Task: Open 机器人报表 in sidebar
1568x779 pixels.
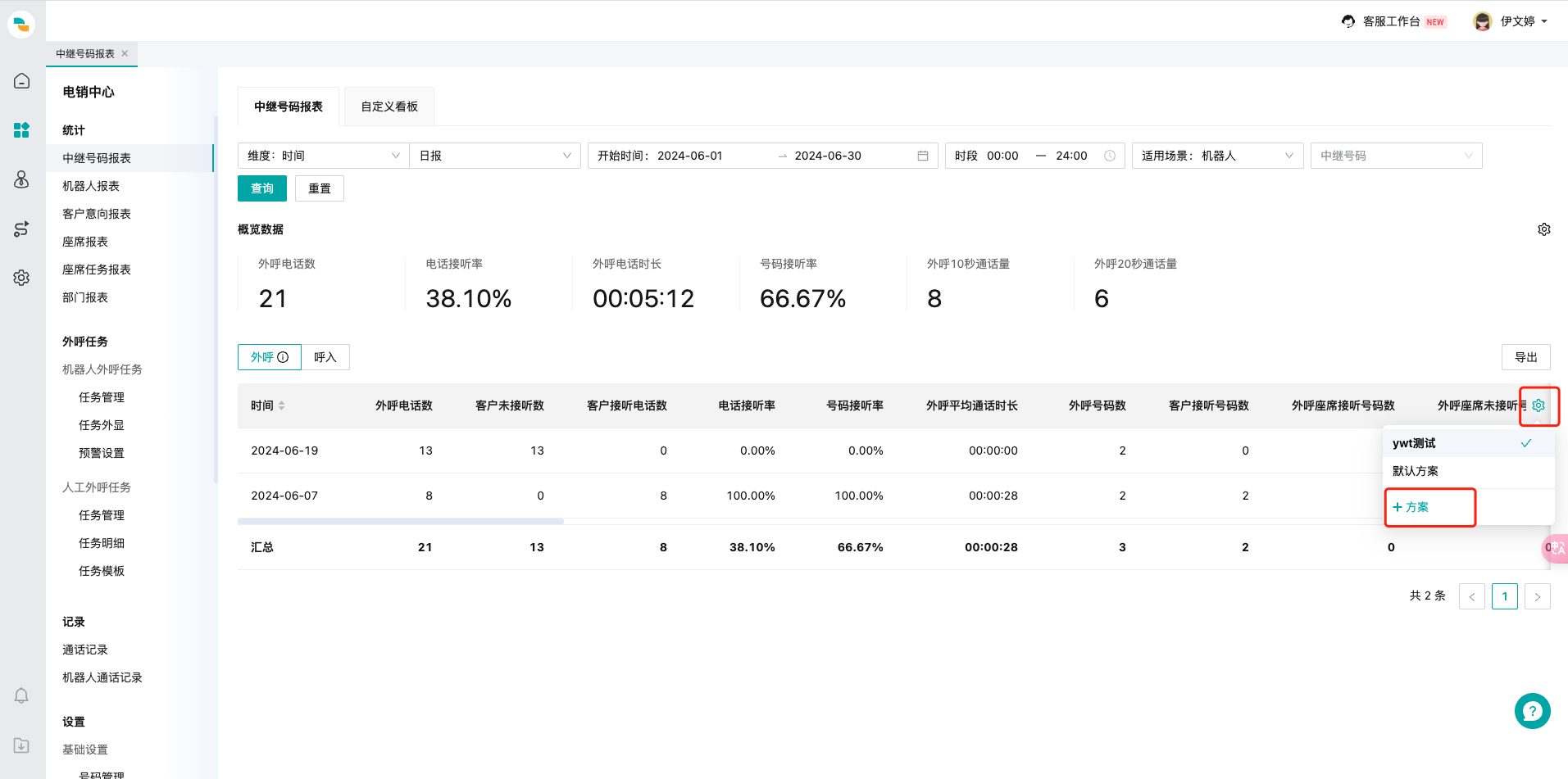Action: coord(91,186)
